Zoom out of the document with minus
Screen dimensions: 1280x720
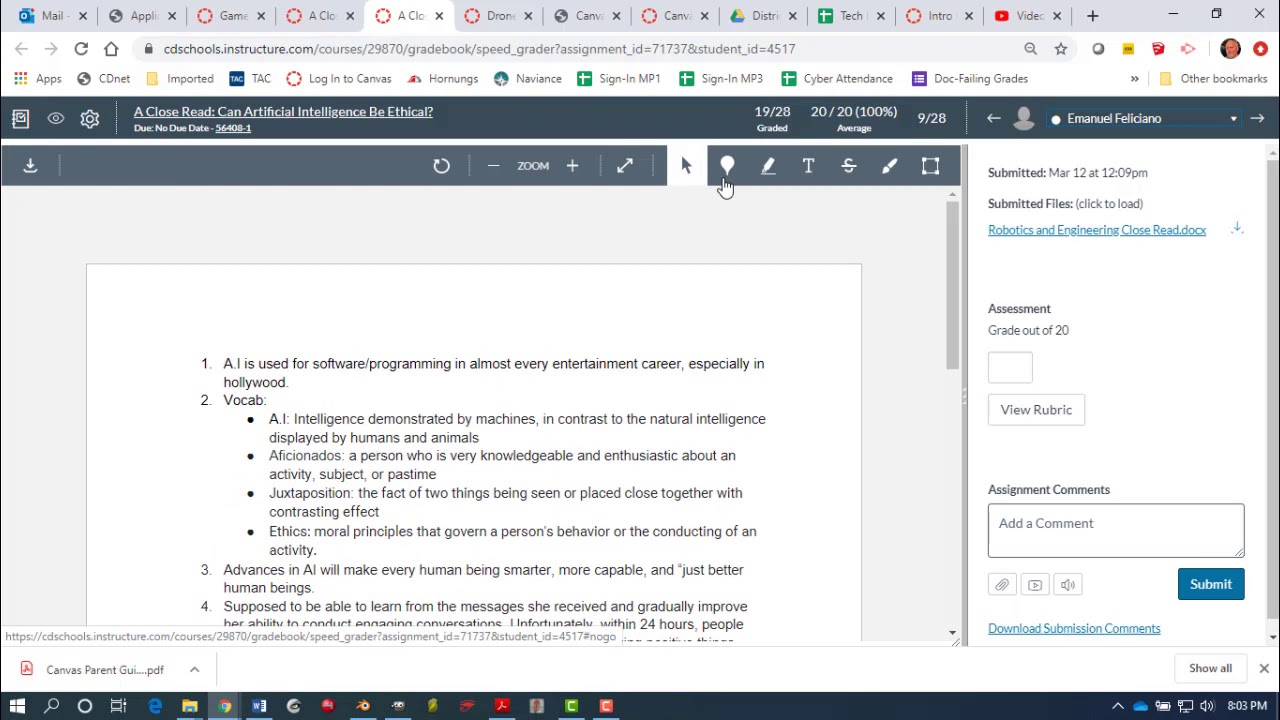point(493,166)
